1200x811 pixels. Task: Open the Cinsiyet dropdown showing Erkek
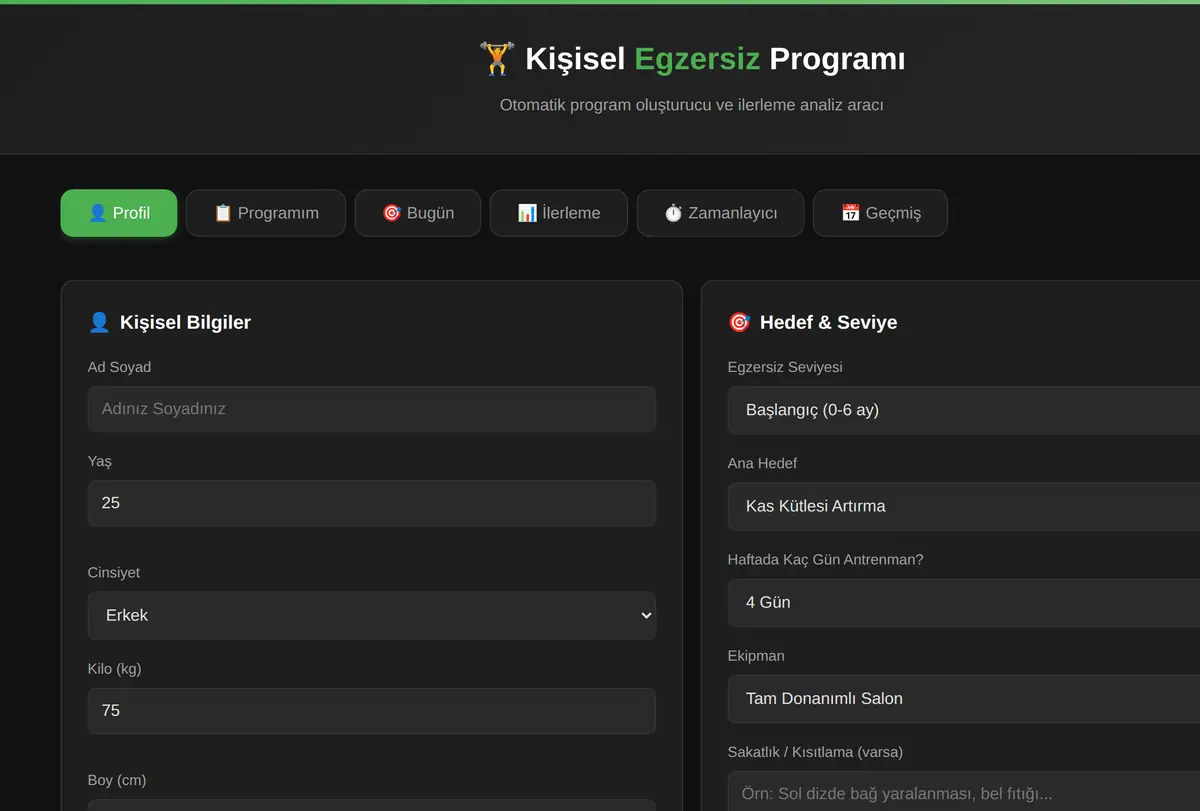coord(372,615)
